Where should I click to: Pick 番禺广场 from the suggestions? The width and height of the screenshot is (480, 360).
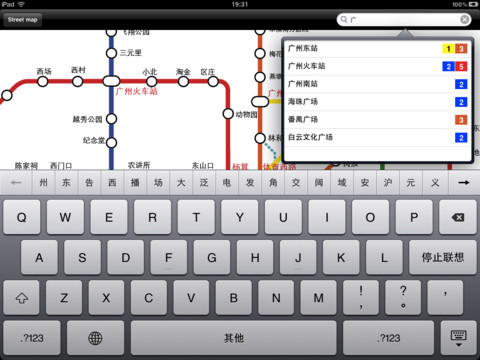click(378, 120)
